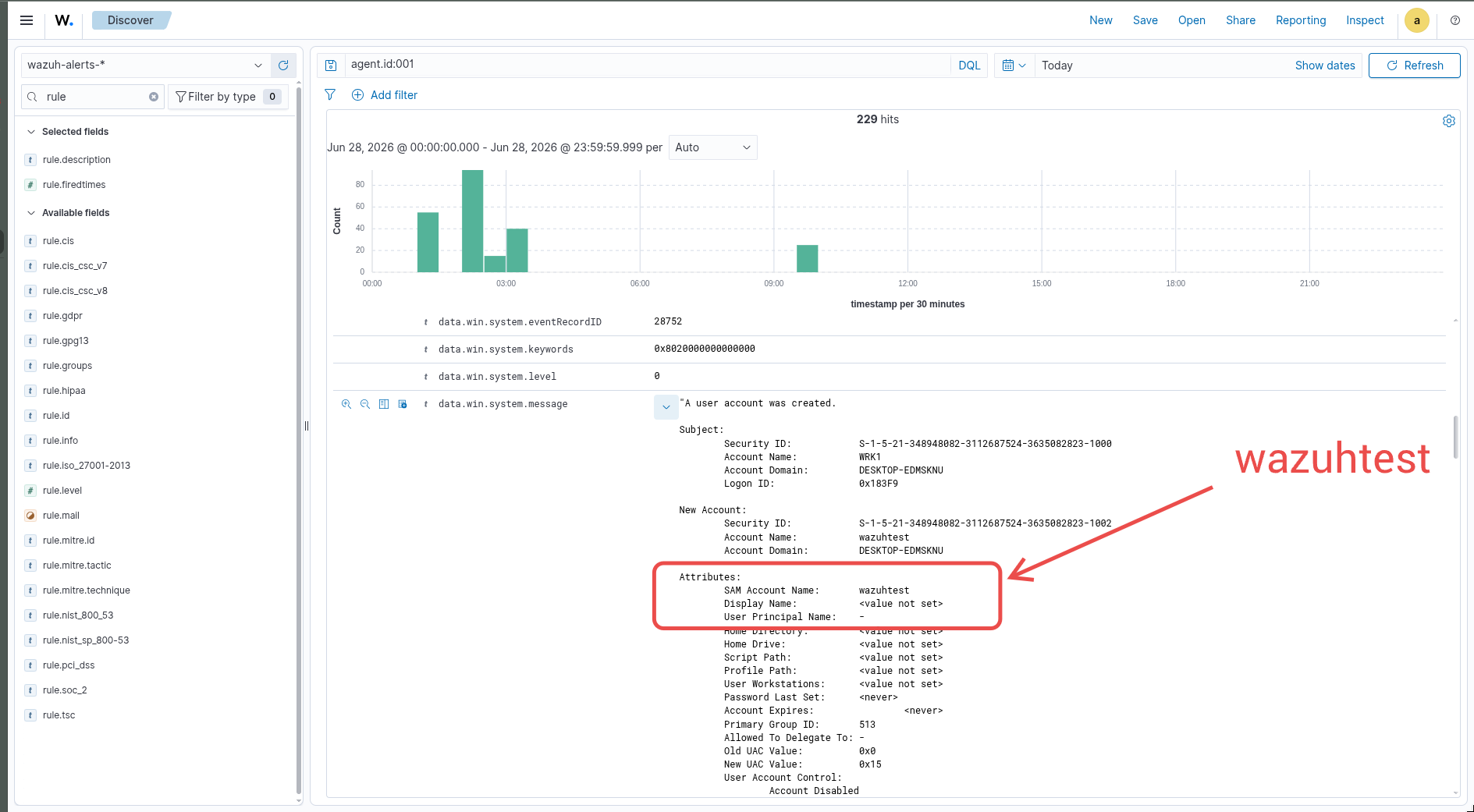Click Share in top menu
Image resolution: width=1474 pixels, height=812 pixels.
[x=1241, y=20]
